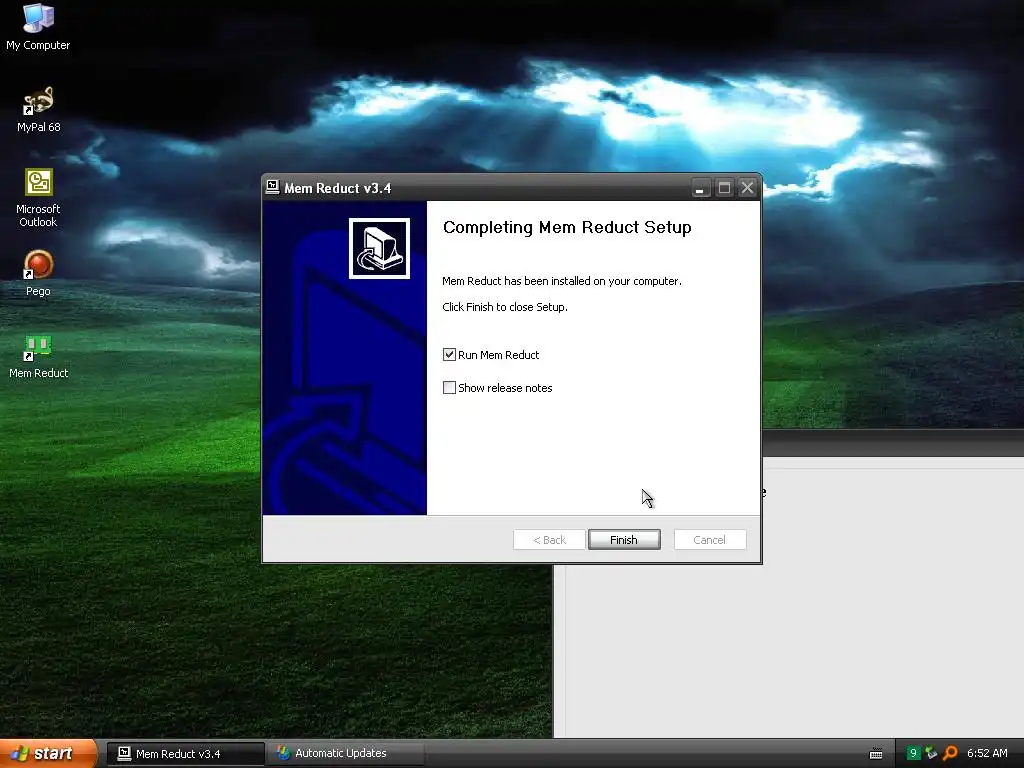Click the Completing Mem Reduct Setup heading
1024x768 pixels.
tap(567, 227)
